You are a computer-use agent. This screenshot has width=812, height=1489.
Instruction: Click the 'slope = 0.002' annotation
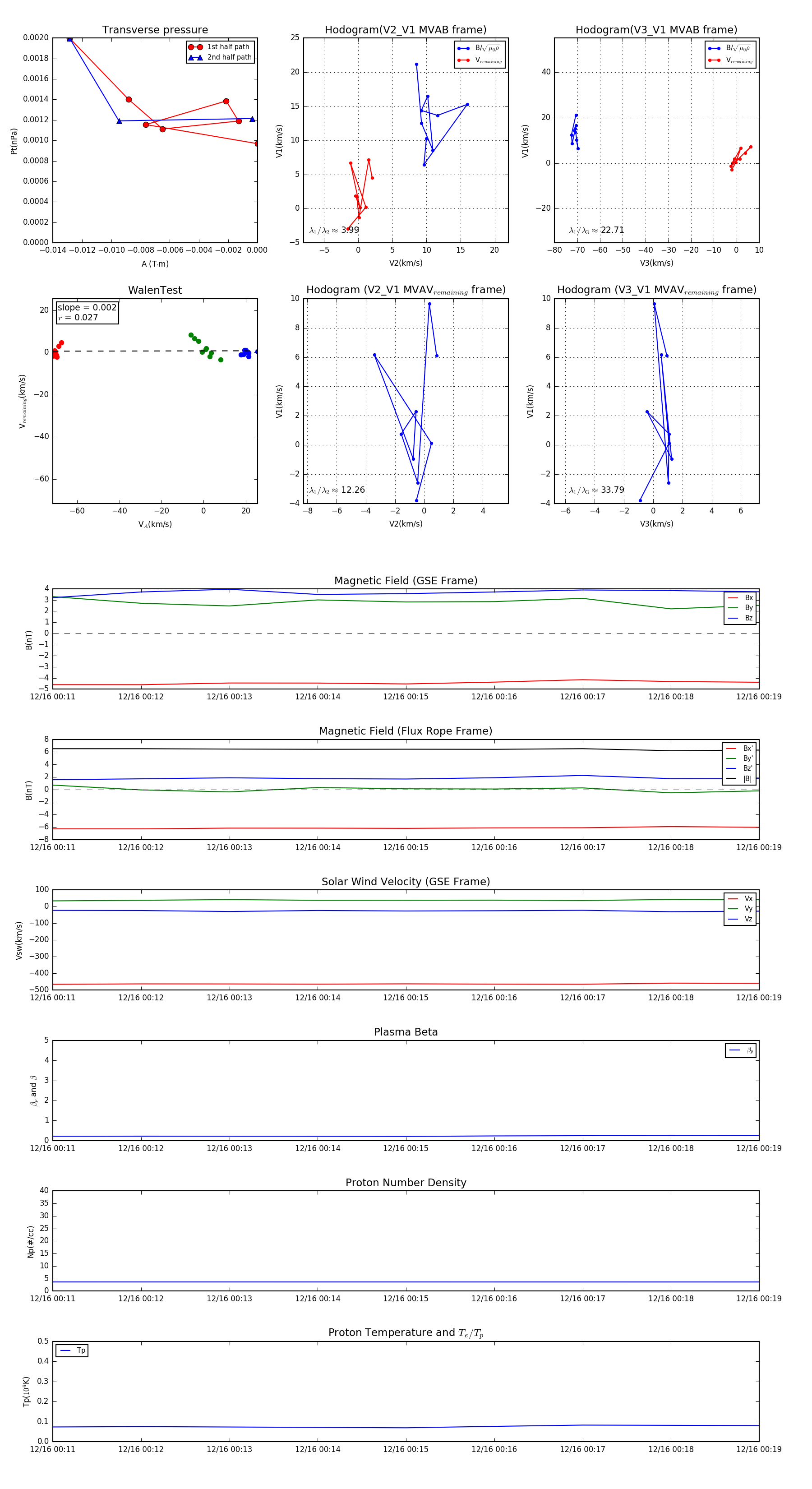(x=87, y=308)
